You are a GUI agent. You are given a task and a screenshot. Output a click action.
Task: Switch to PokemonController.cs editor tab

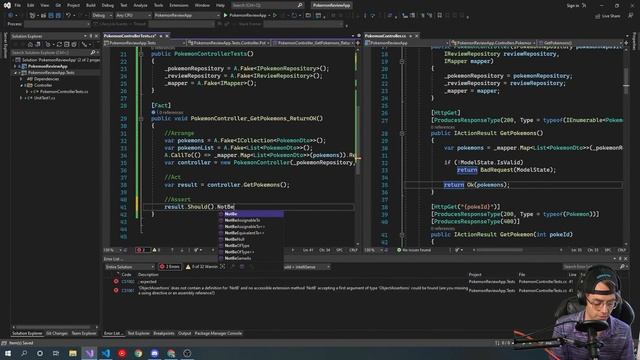[x=386, y=36]
